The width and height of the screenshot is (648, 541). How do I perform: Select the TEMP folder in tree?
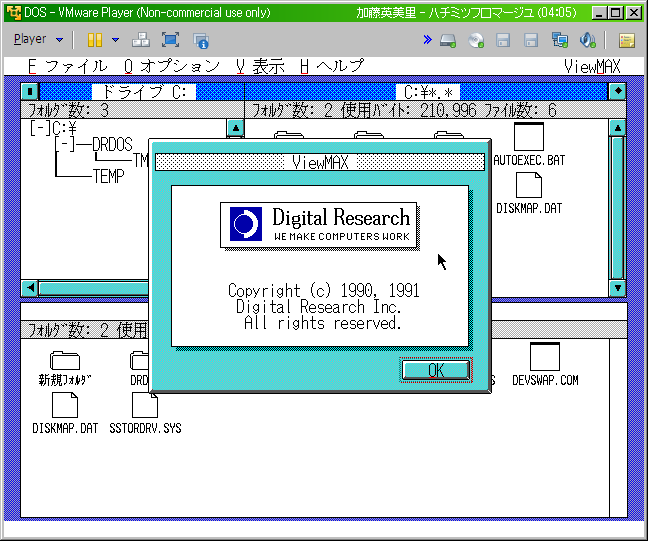pyautogui.click(x=108, y=176)
